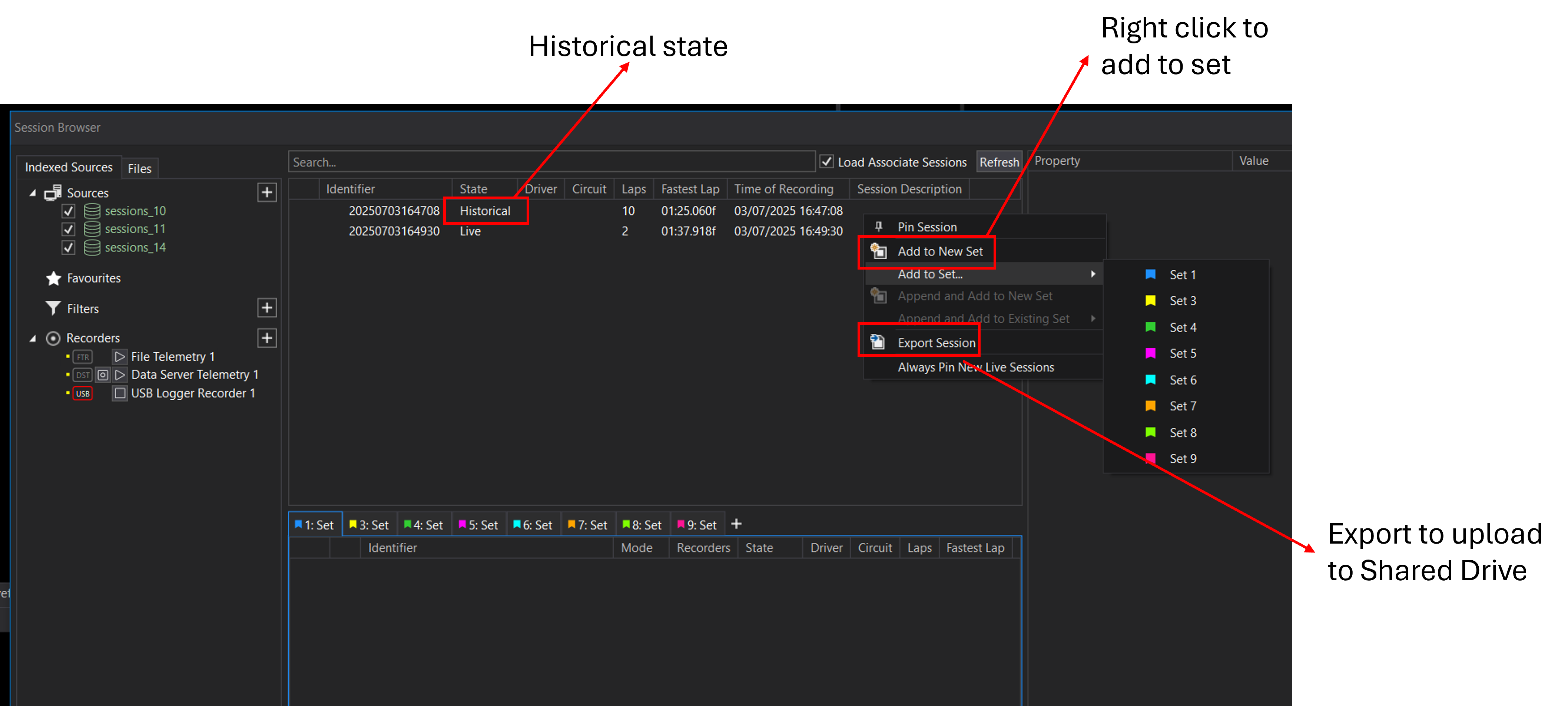Click the stop icon next to USB Logger Recorder 1
Screen dimensions: 1568x706
[119, 393]
